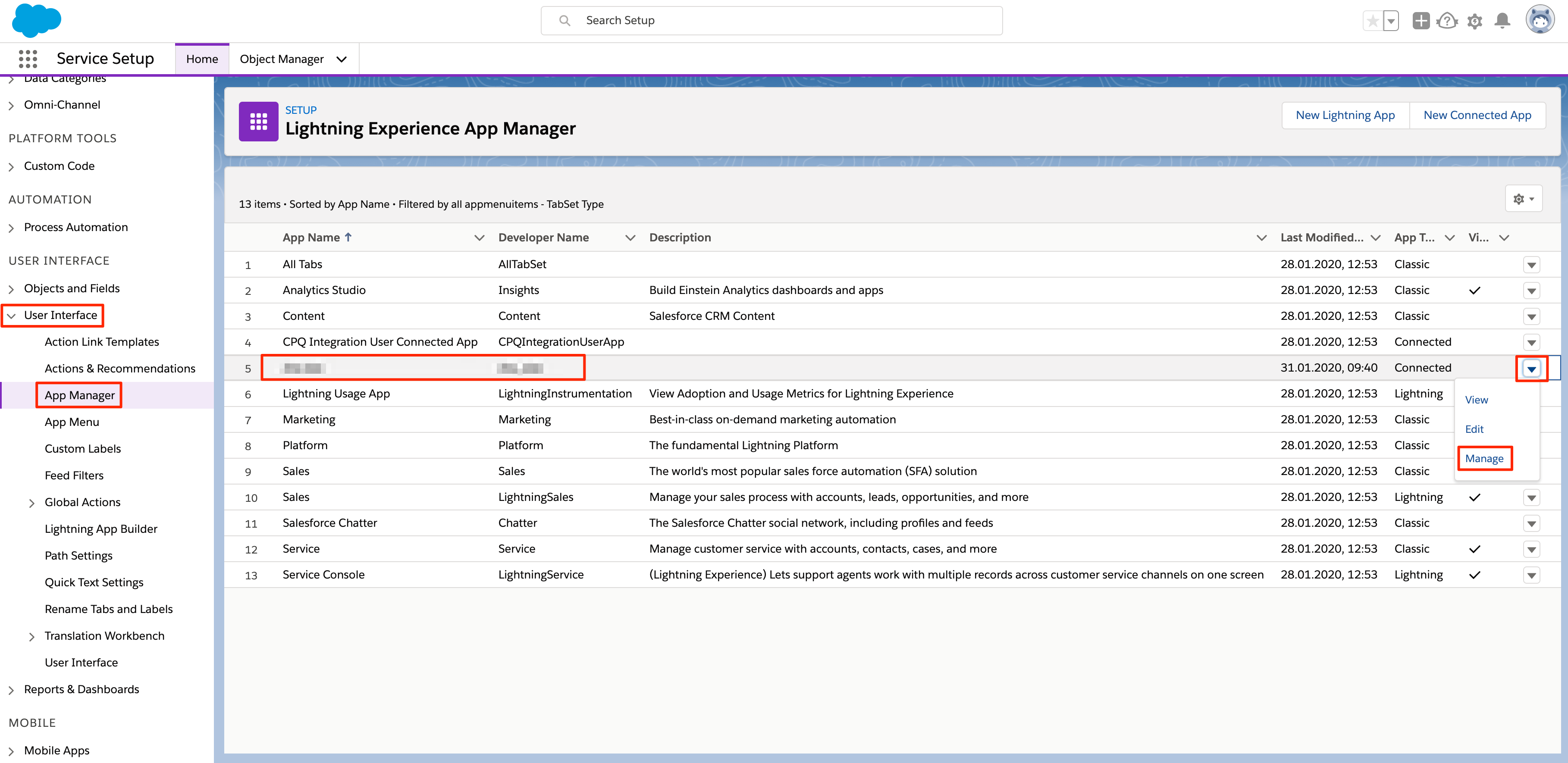Choose View from the row menu
This screenshot has width=1568, height=763.
click(1476, 400)
